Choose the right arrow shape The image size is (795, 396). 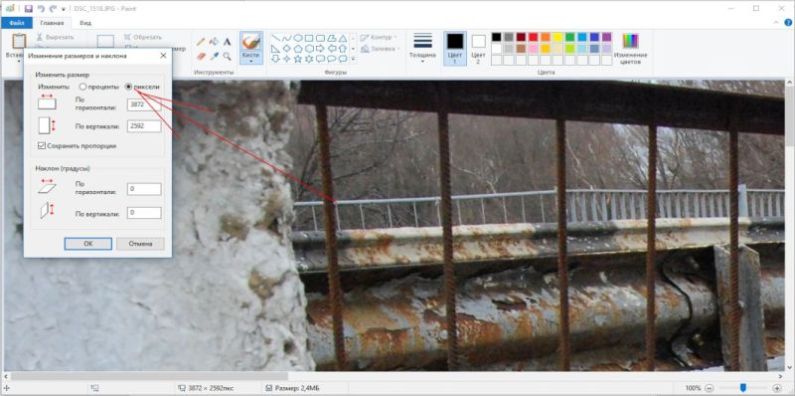click(x=320, y=49)
